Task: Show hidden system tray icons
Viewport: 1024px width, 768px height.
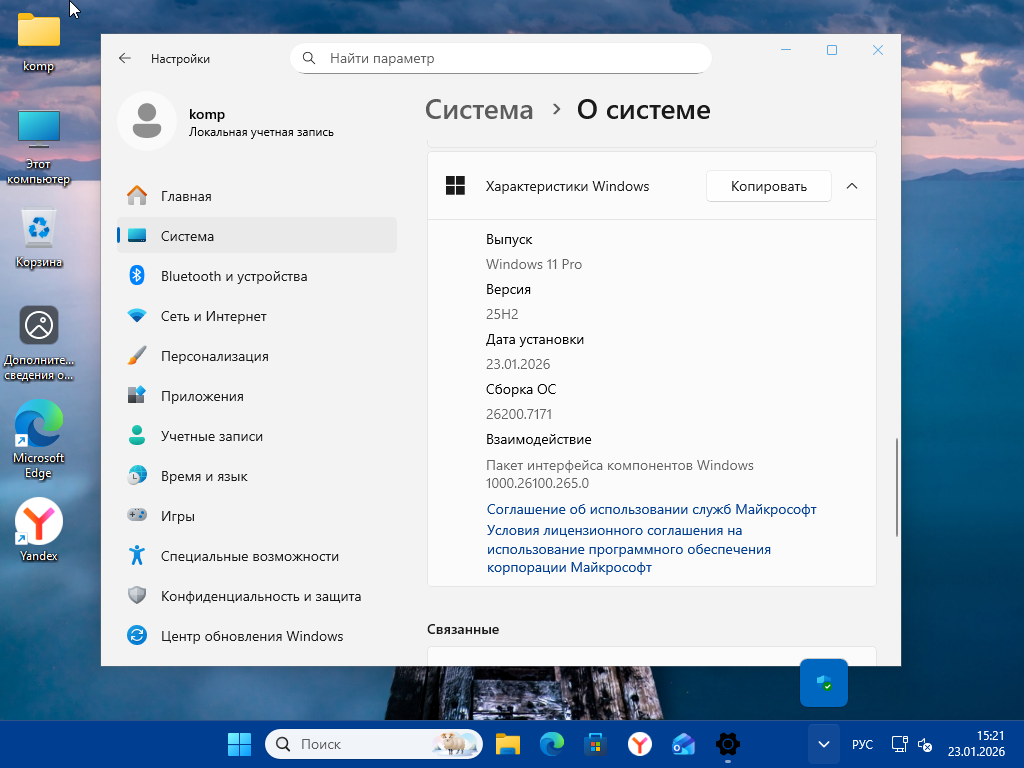Action: tap(823, 744)
